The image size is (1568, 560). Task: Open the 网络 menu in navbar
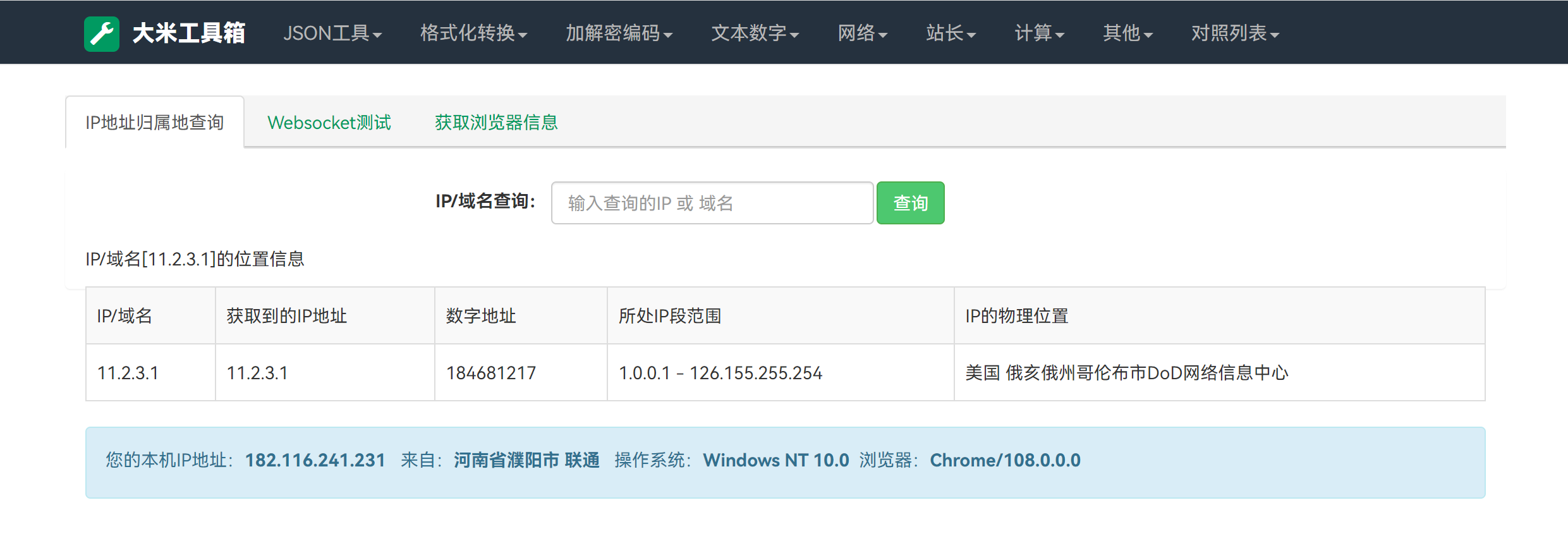862,33
